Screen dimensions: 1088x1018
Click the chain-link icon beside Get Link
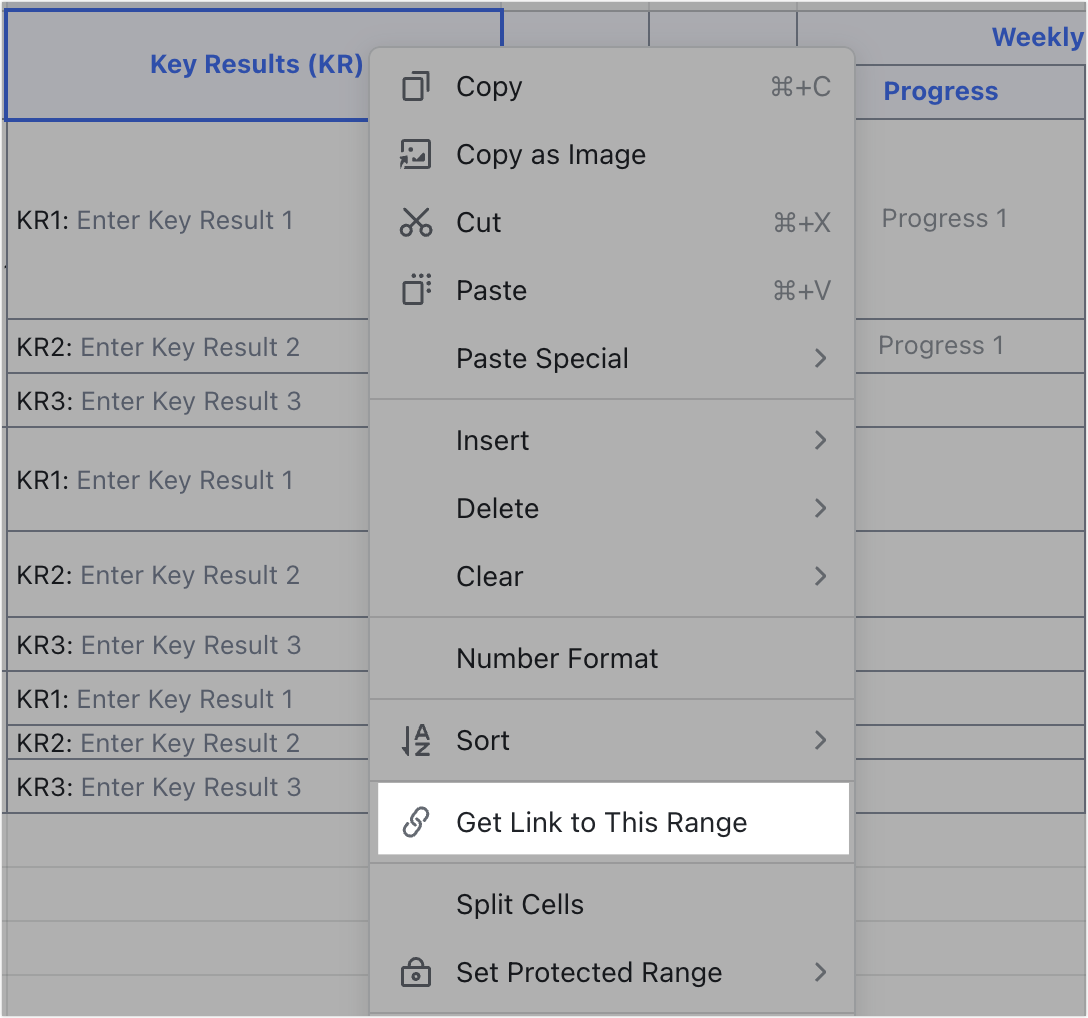click(x=415, y=822)
